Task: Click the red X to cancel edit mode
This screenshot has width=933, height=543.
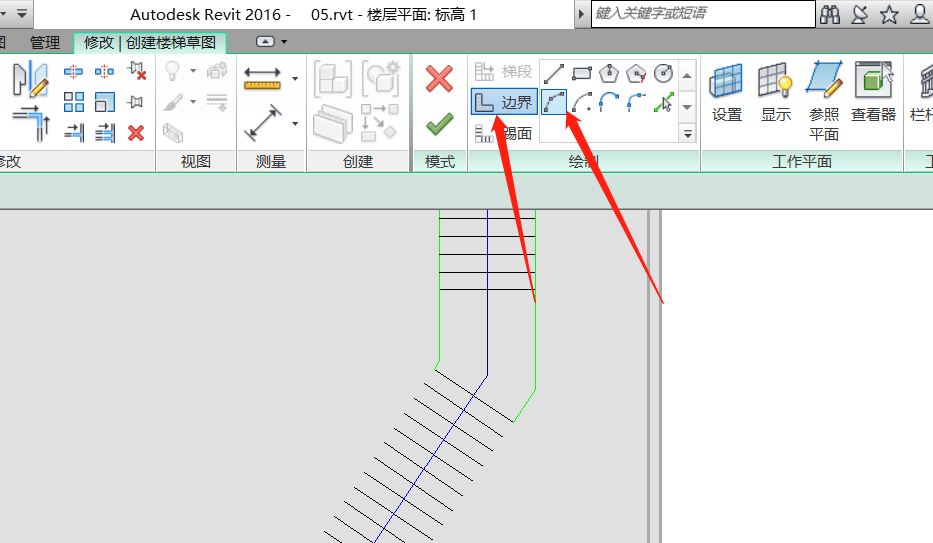Action: pyautogui.click(x=439, y=80)
